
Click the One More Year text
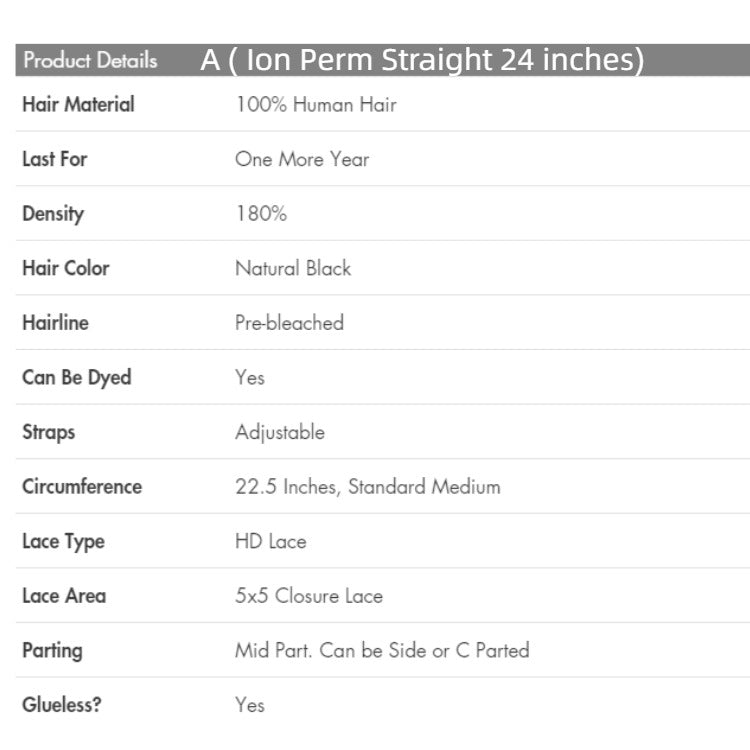tap(302, 159)
